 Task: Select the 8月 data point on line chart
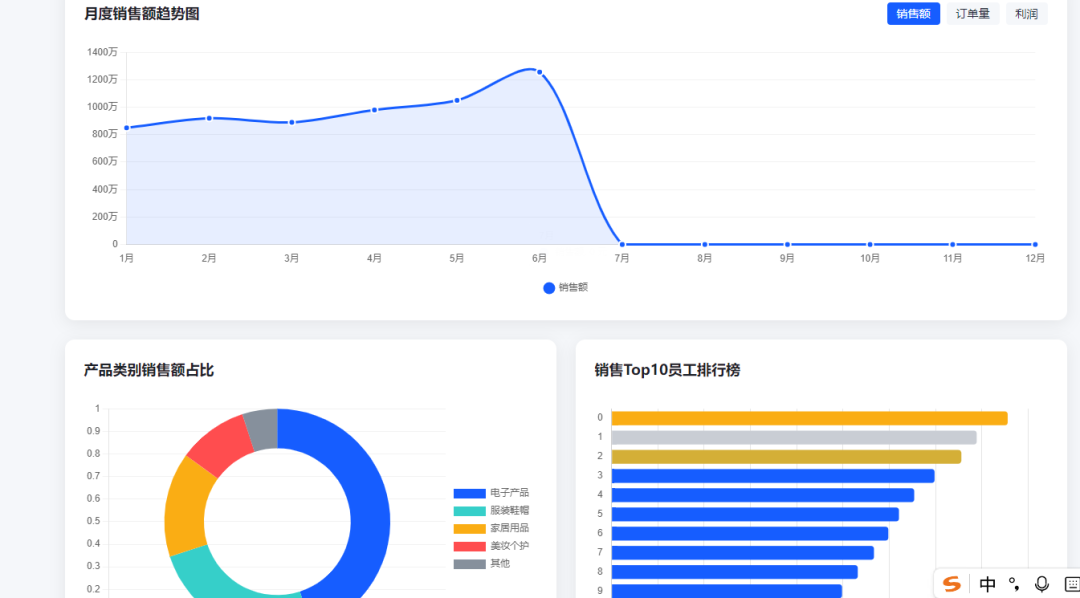tap(705, 245)
